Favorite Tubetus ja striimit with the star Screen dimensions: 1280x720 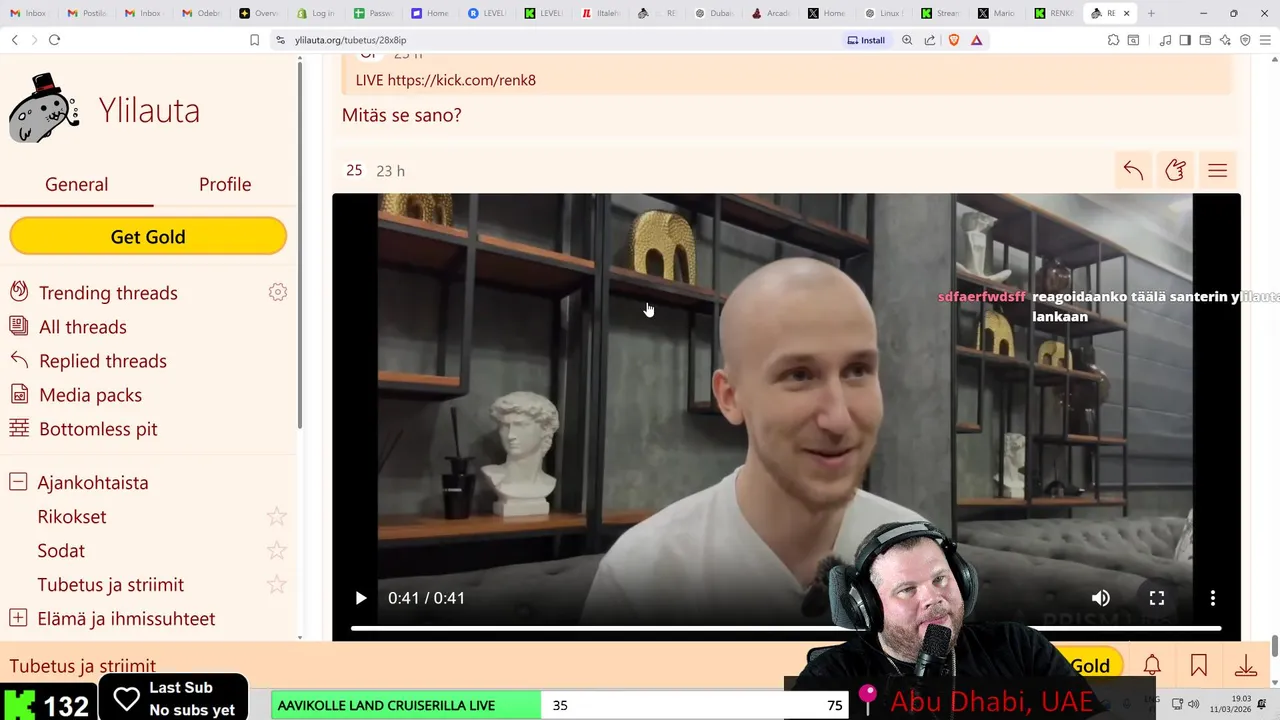(277, 584)
